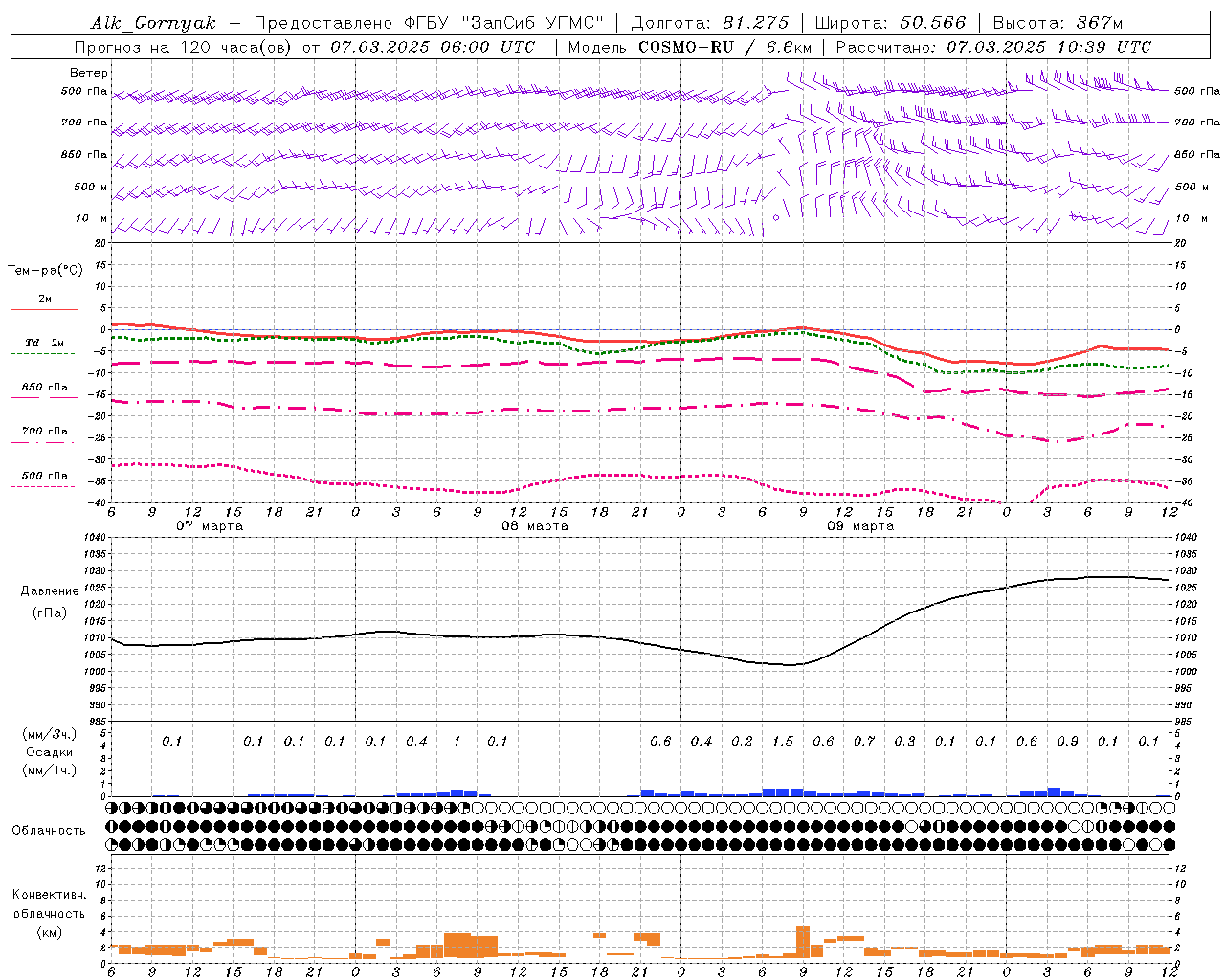
Task: Click the Осадки panel label
Action: click(50, 752)
